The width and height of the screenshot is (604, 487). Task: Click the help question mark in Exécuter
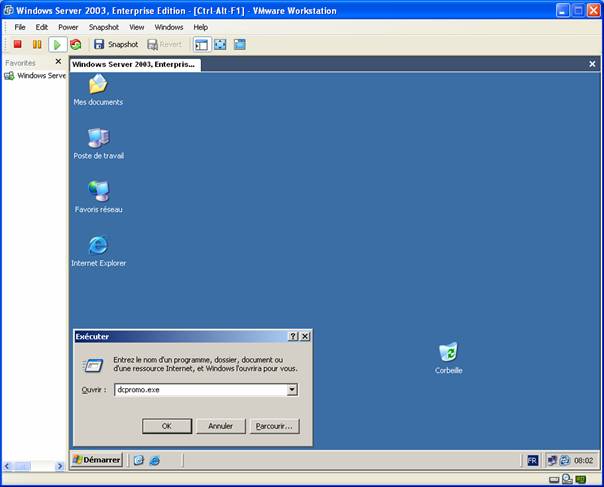pos(293,336)
